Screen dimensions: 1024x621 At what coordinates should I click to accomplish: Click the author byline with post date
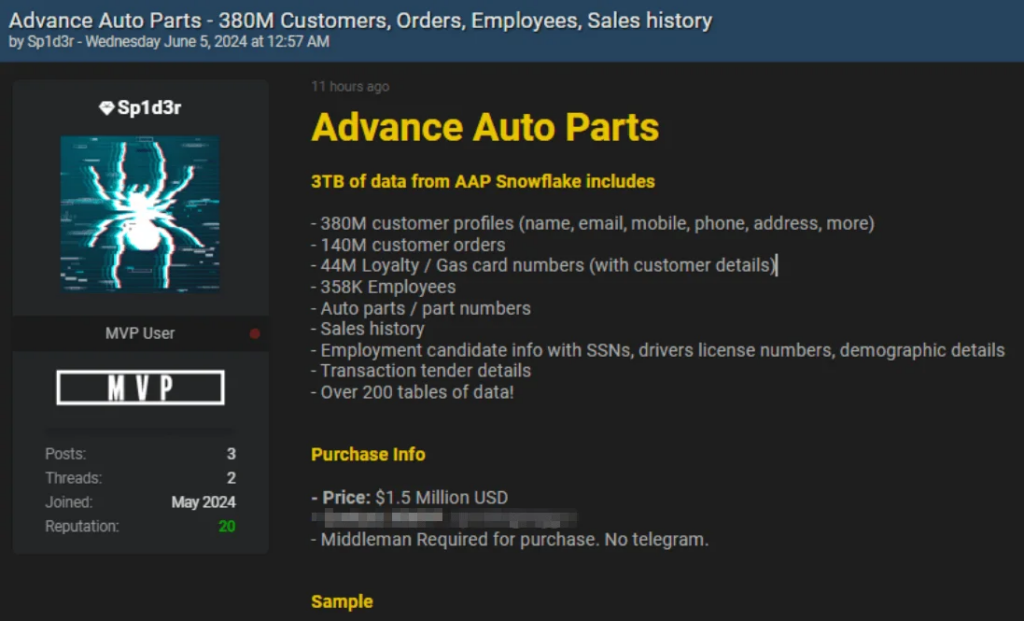point(169,42)
